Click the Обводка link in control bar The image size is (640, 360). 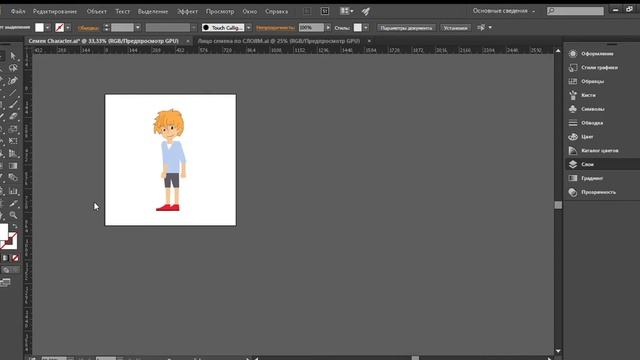[88, 28]
